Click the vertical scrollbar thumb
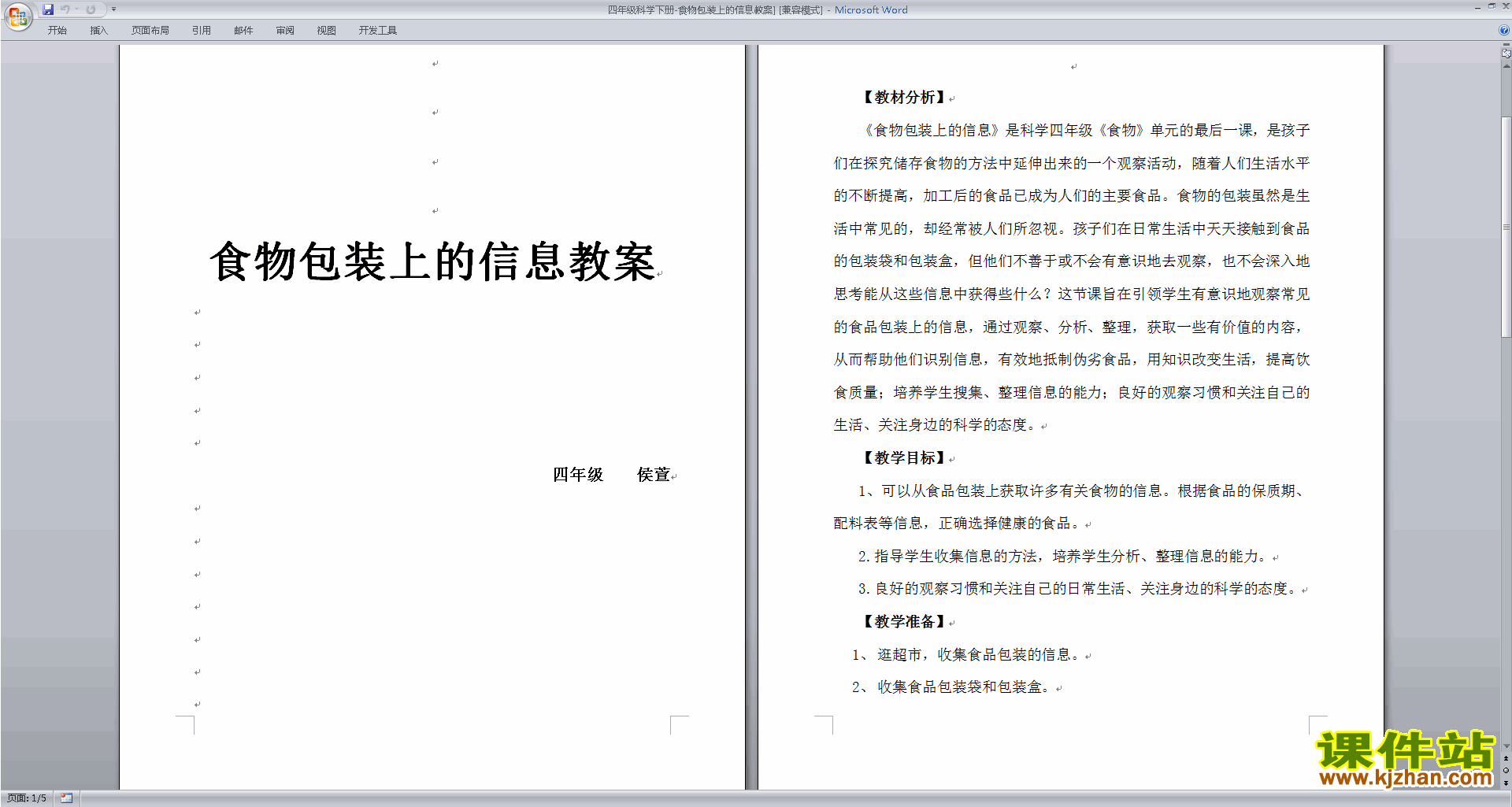The width and height of the screenshot is (1512, 807). [x=1506, y=227]
